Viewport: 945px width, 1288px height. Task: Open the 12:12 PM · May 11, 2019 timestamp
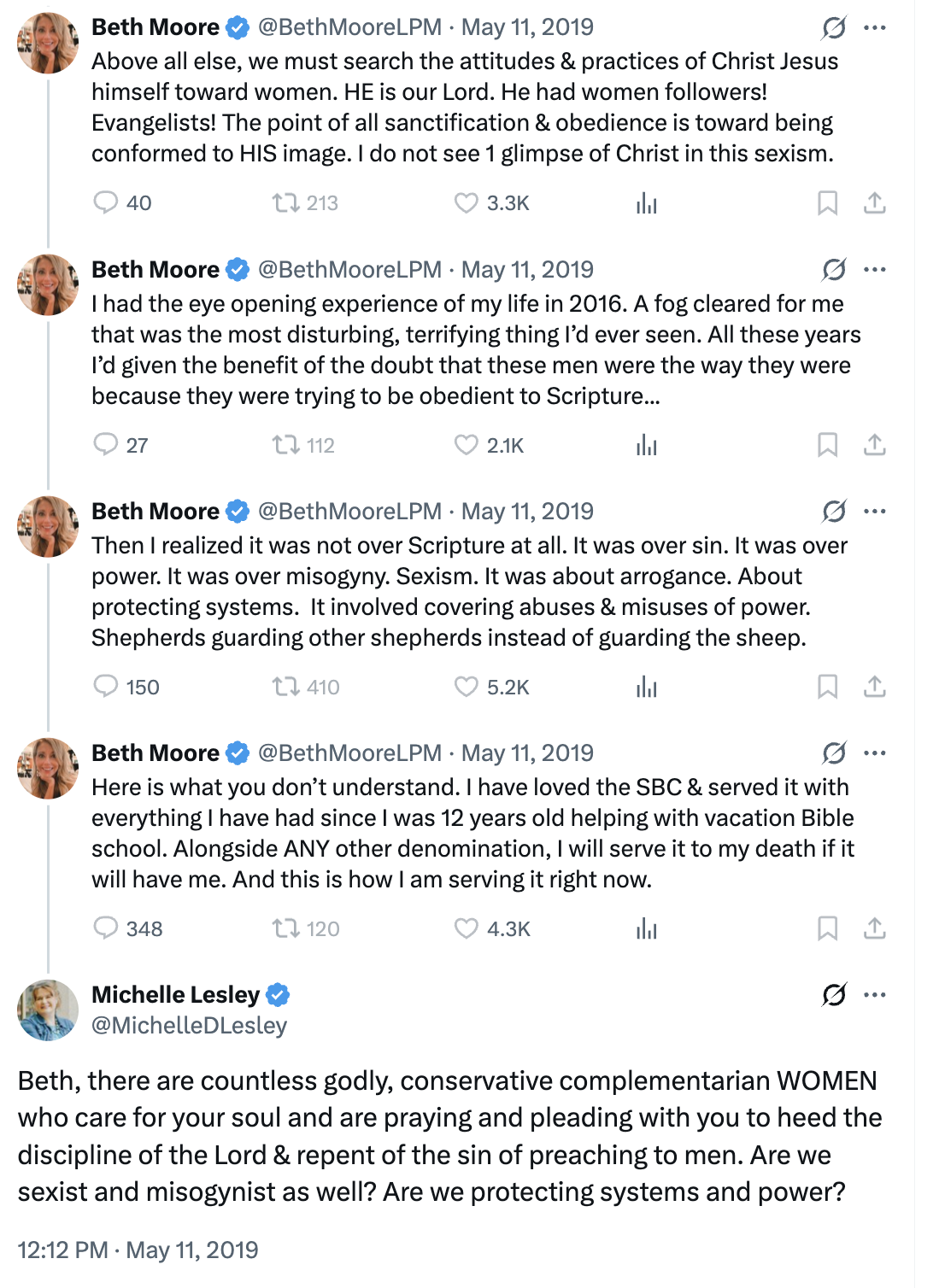[138, 1250]
